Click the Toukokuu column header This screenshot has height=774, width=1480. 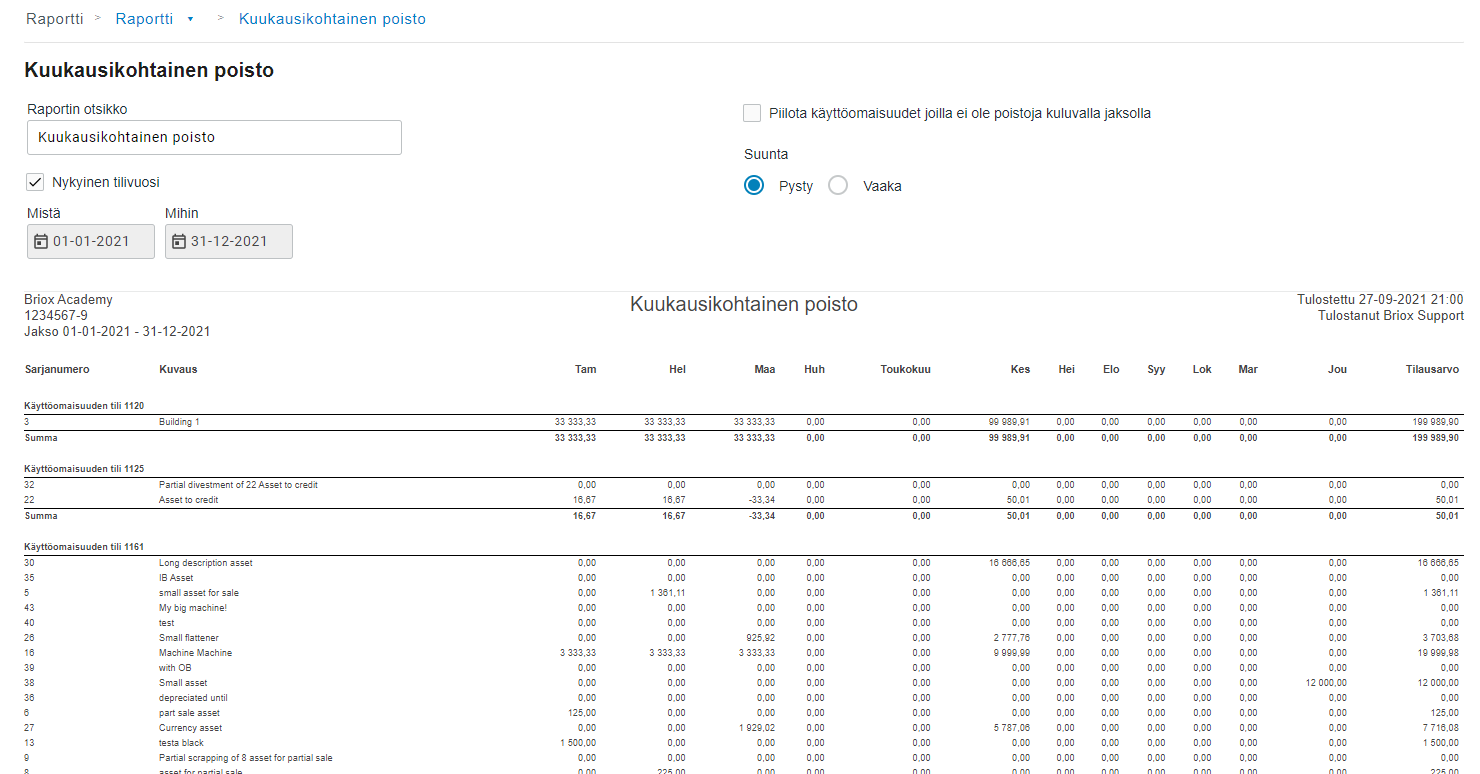(905, 369)
